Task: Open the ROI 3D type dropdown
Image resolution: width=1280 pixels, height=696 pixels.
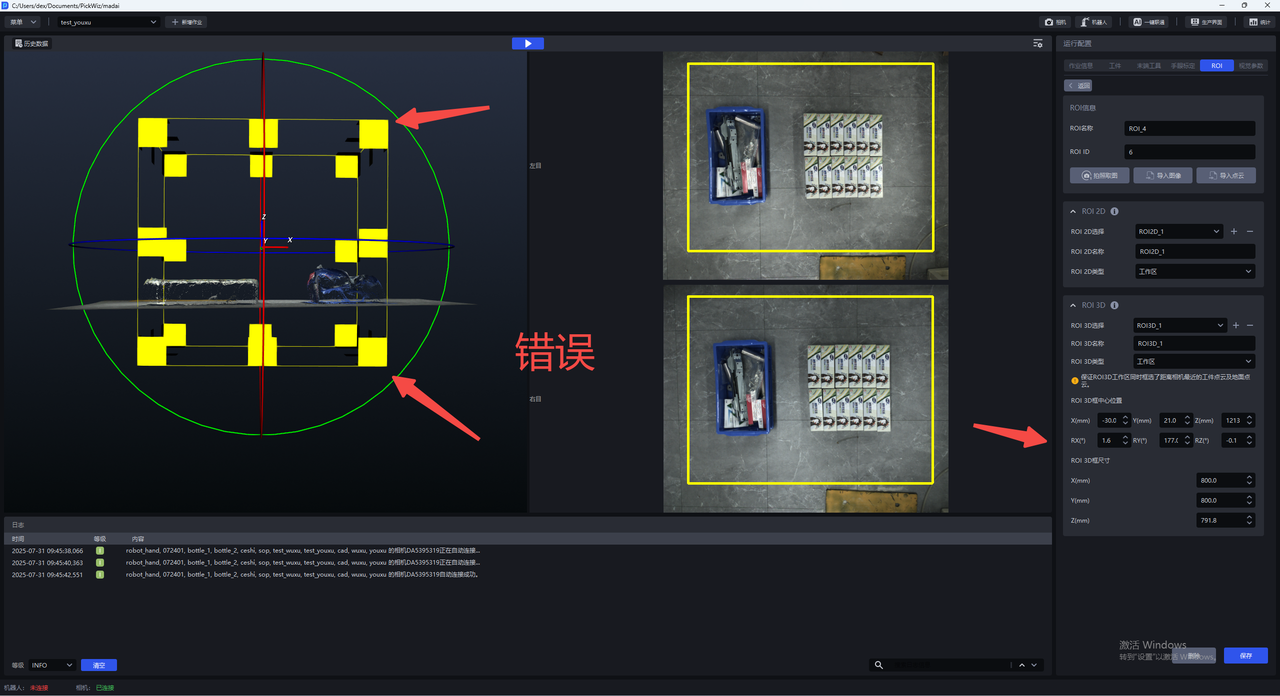Action: click(1194, 362)
